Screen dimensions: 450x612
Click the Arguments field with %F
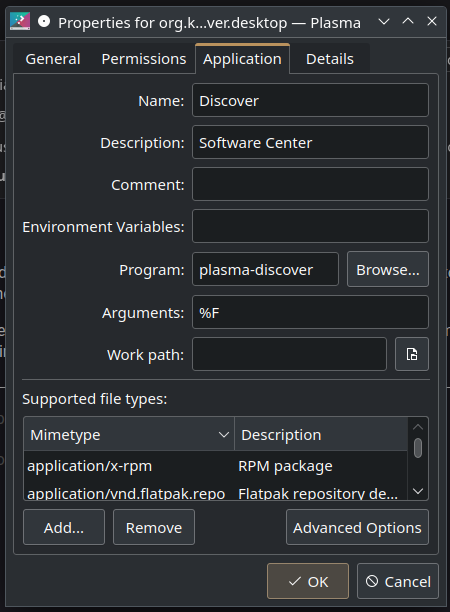tap(310, 312)
